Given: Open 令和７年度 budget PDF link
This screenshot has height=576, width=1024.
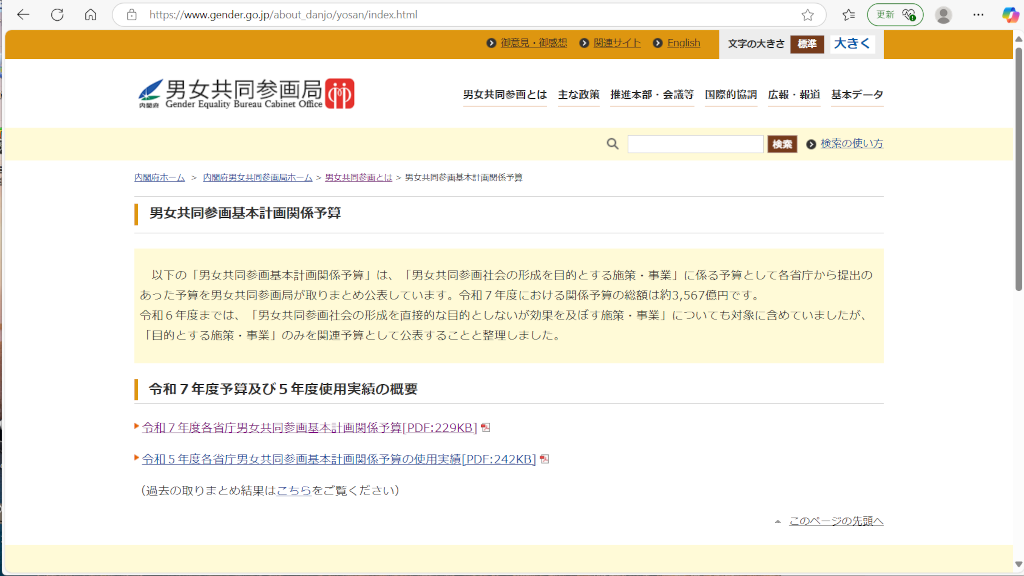Looking at the screenshot, I should (x=310, y=428).
